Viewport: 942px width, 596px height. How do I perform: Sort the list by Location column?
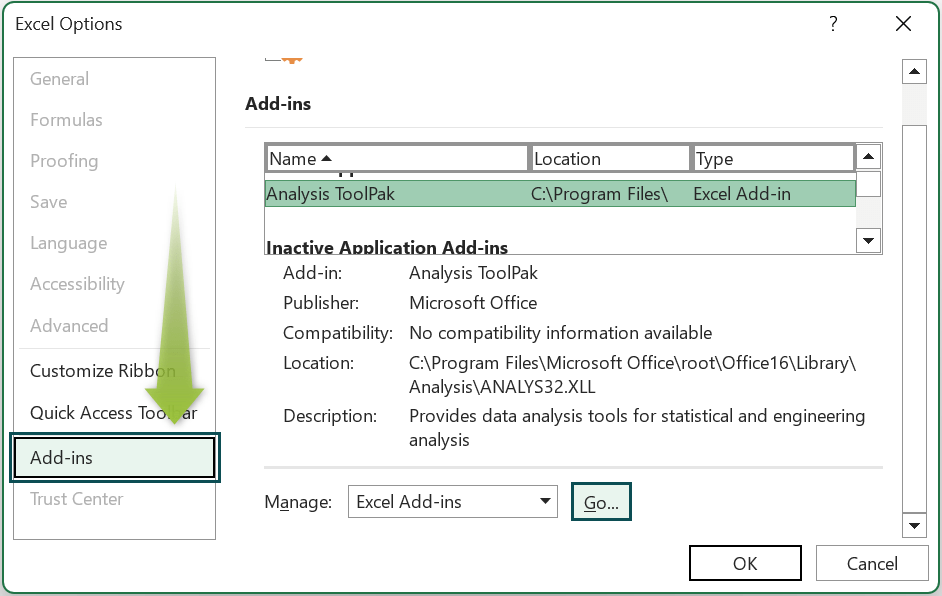point(610,158)
